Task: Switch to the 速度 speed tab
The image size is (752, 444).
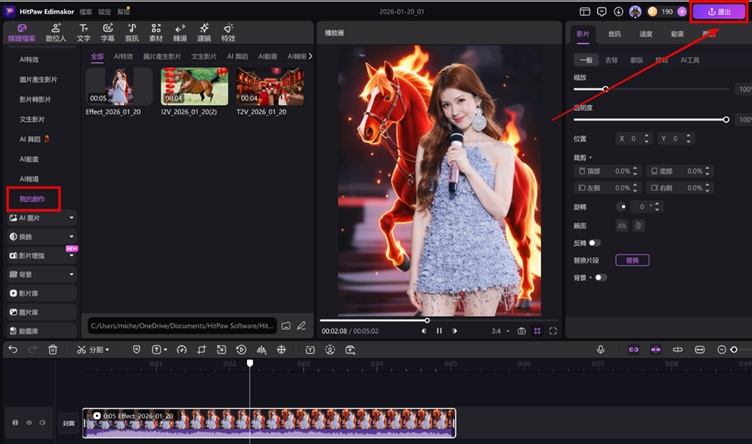Action: tap(644, 33)
